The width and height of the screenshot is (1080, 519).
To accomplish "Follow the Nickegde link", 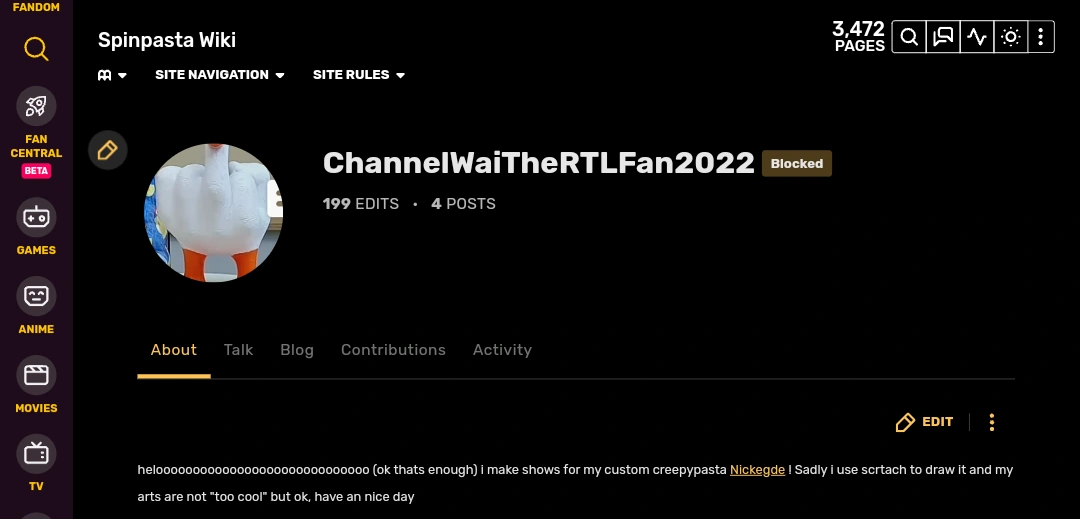I will [x=757, y=470].
